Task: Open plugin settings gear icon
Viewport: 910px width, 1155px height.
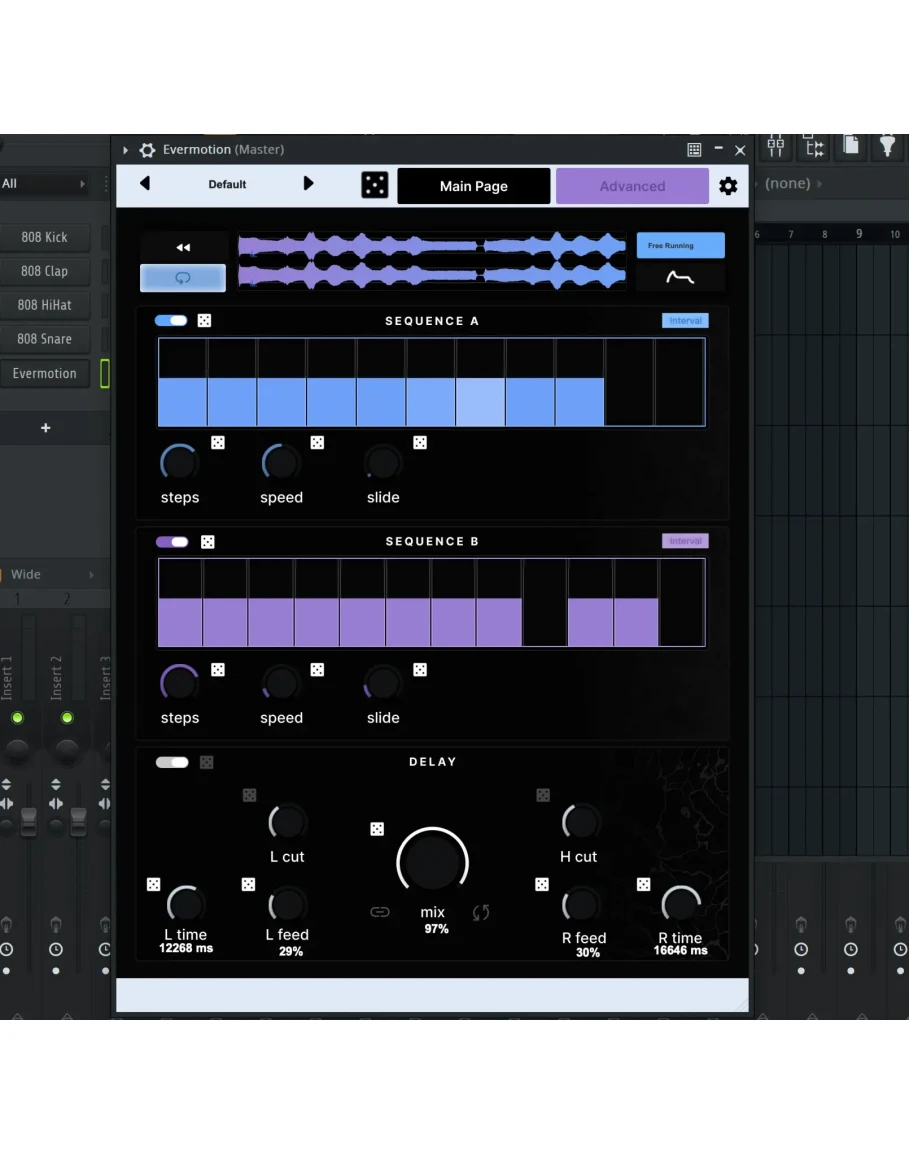Action: click(x=728, y=186)
